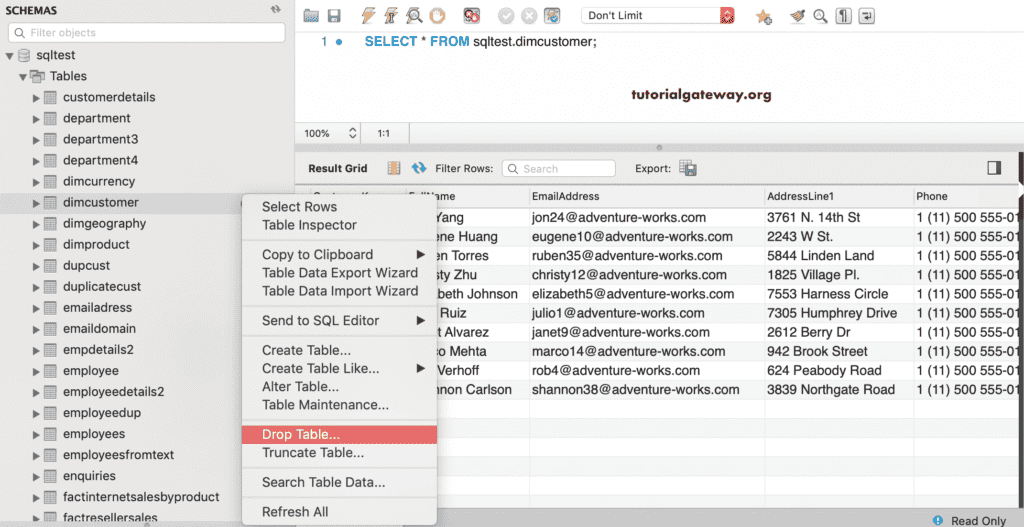Adjust the editor zoom 100% stepper

click(x=353, y=133)
